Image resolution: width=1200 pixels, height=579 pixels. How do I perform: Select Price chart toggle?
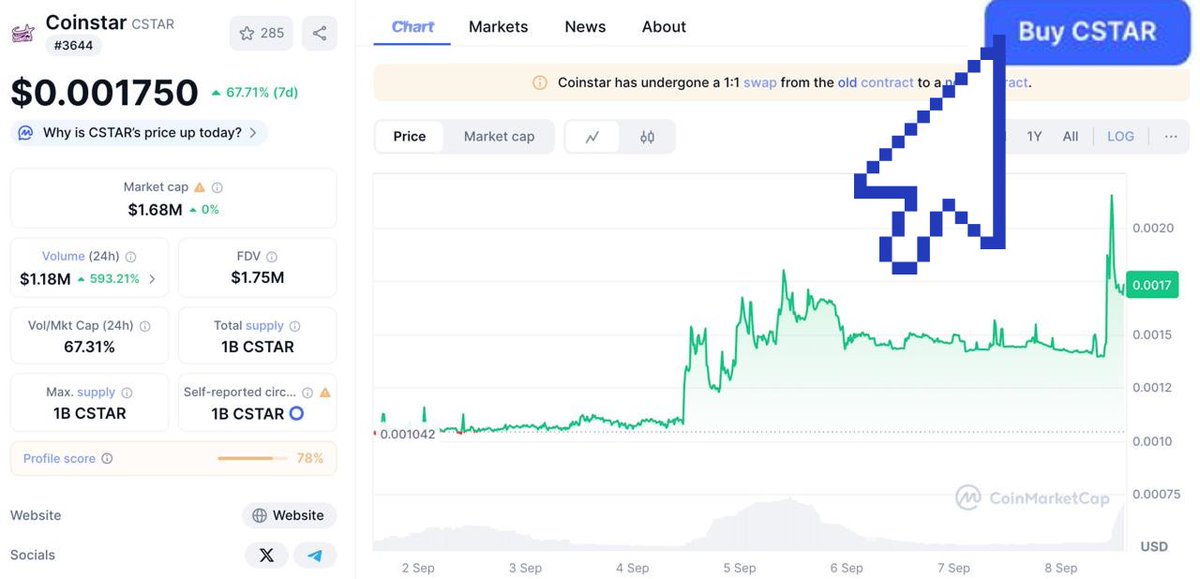410,137
